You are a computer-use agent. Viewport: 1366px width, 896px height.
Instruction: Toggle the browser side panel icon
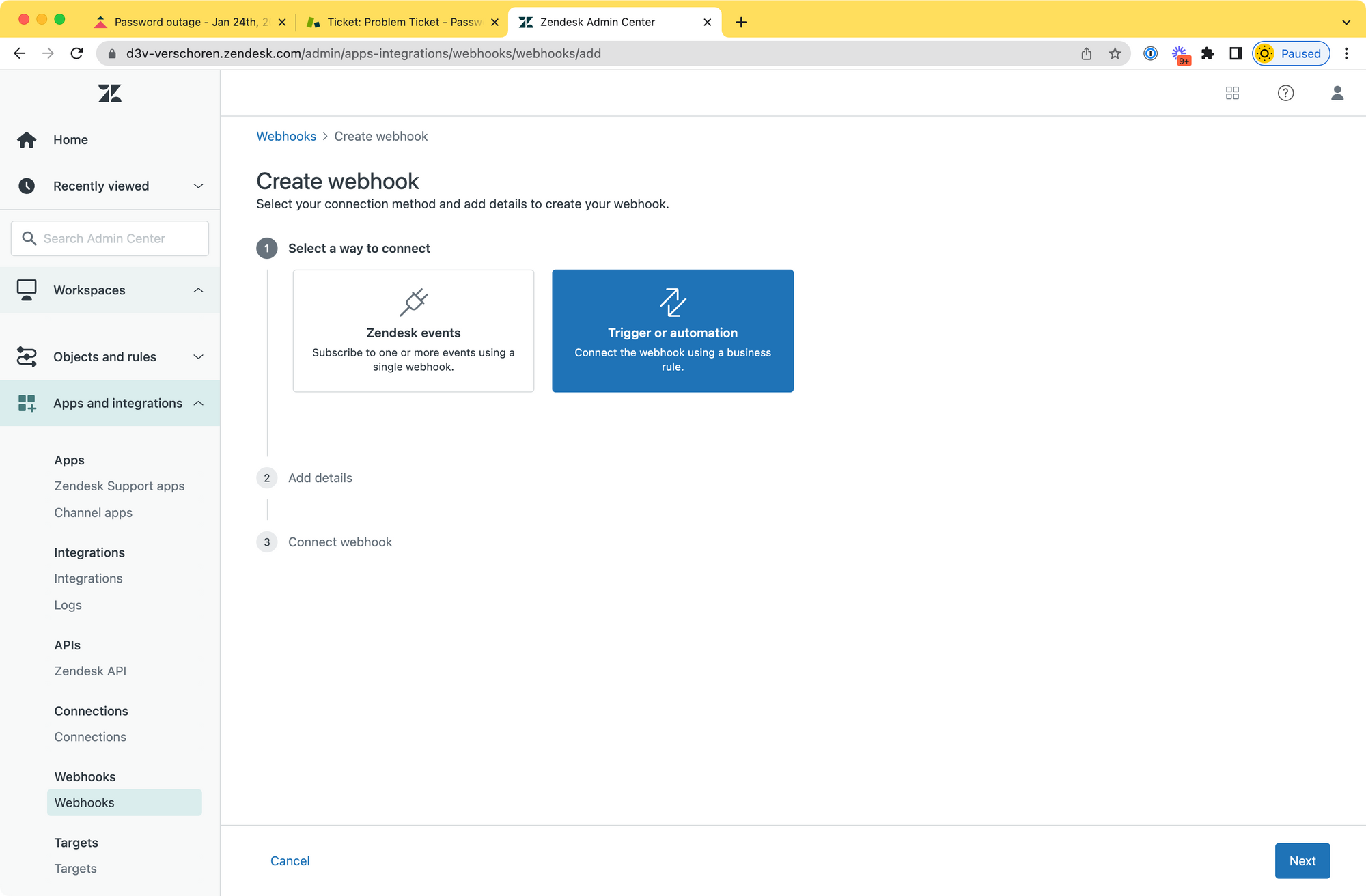(1236, 54)
